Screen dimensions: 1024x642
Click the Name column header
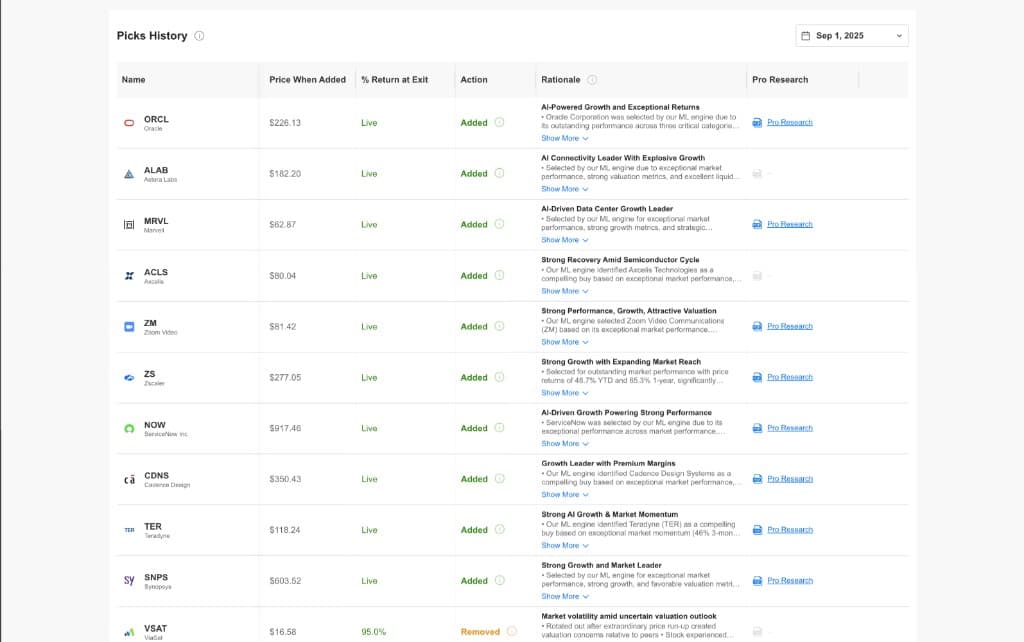(133, 80)
